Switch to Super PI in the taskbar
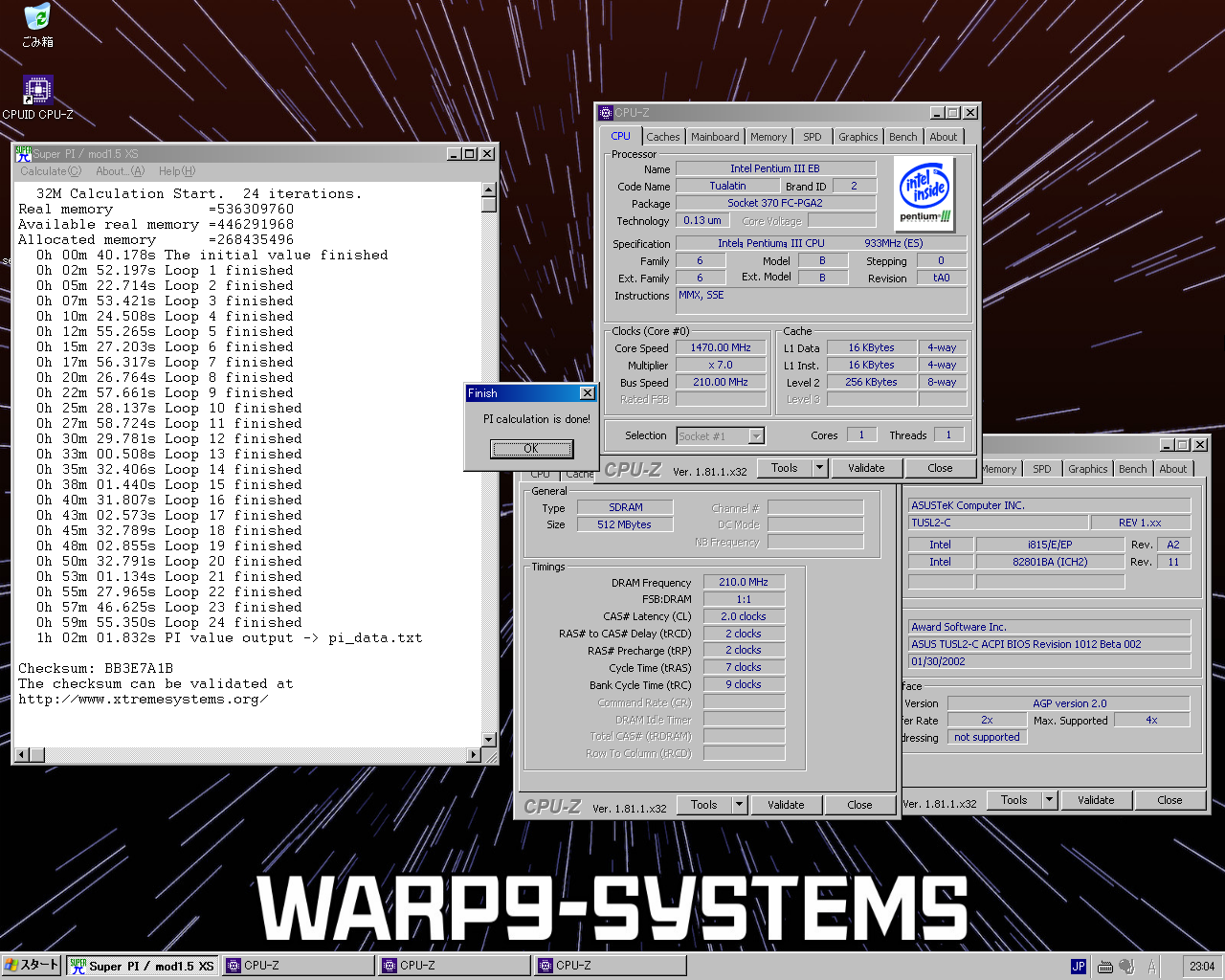This screenshot has width=1225, height=980. click(142, 966)
